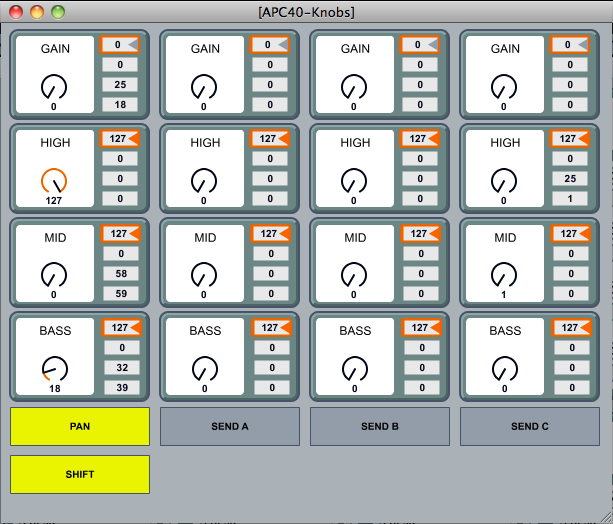This screenshot has height=524, width=613.
Task: Click the HIGH dial in the third column
Action: pos(354,181)
